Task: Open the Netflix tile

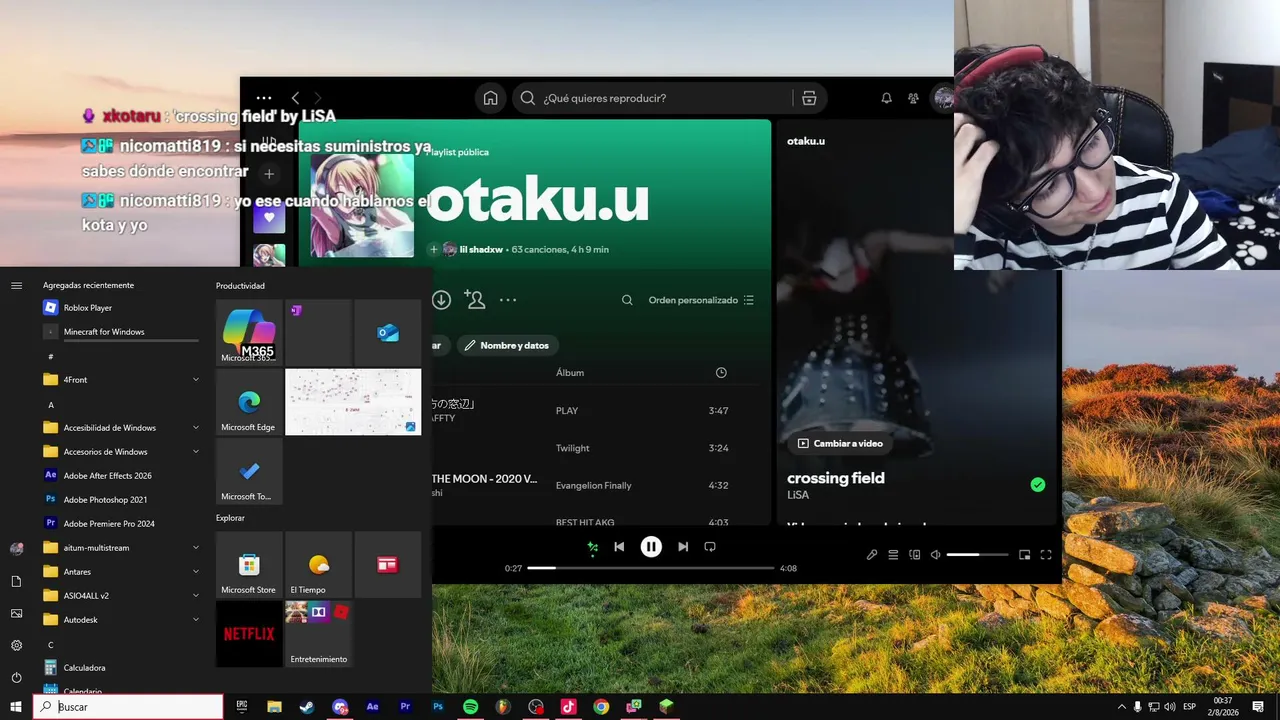Action: click(x=249, y=634)
